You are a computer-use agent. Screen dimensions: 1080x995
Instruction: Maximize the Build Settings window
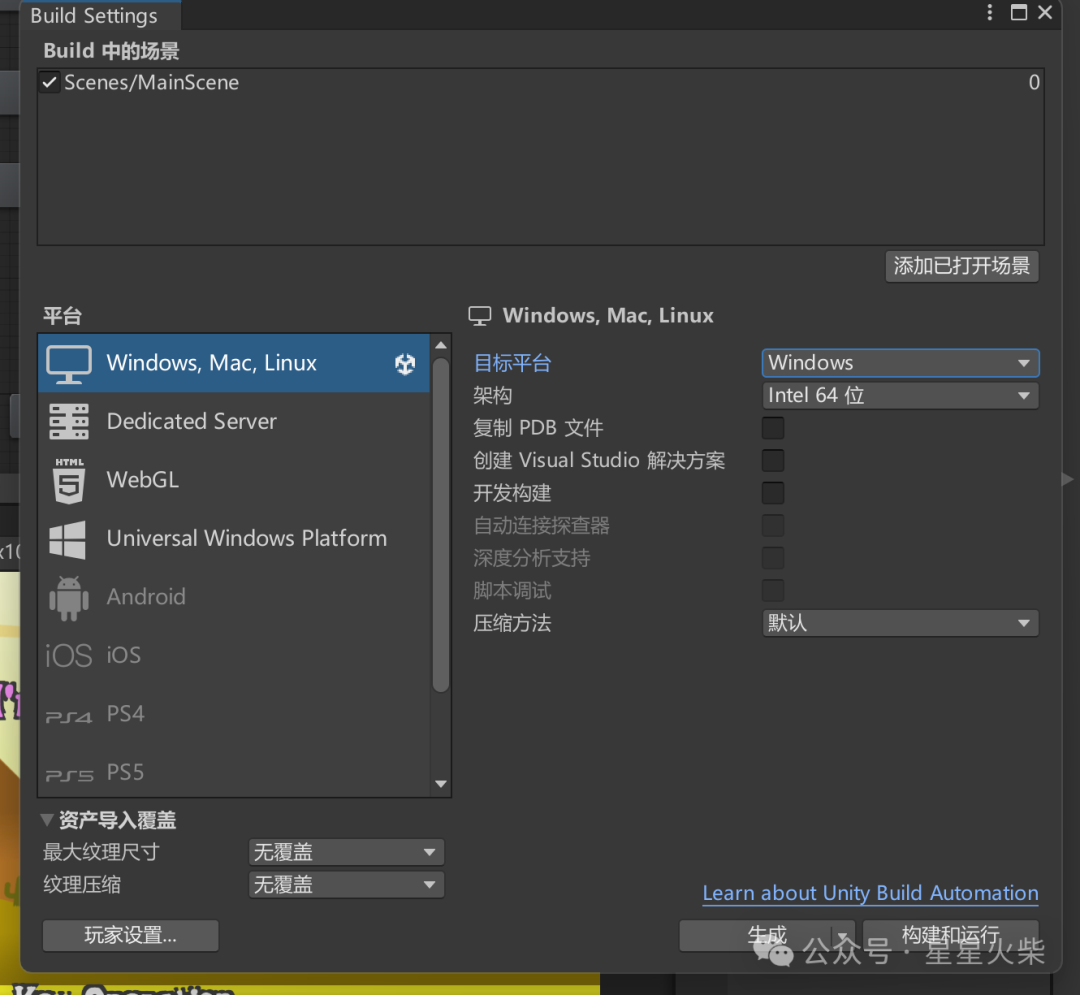pyautogui.click(x=1019, y=12)
